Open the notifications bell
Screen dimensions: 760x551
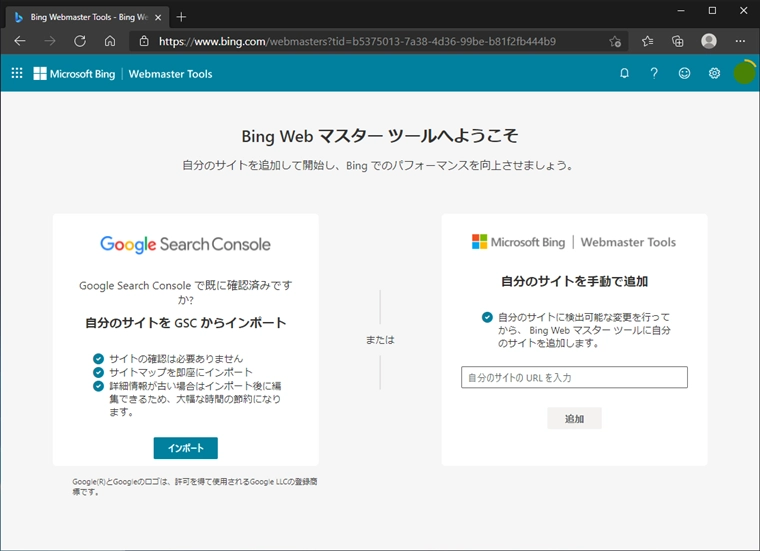pos(624,73)
